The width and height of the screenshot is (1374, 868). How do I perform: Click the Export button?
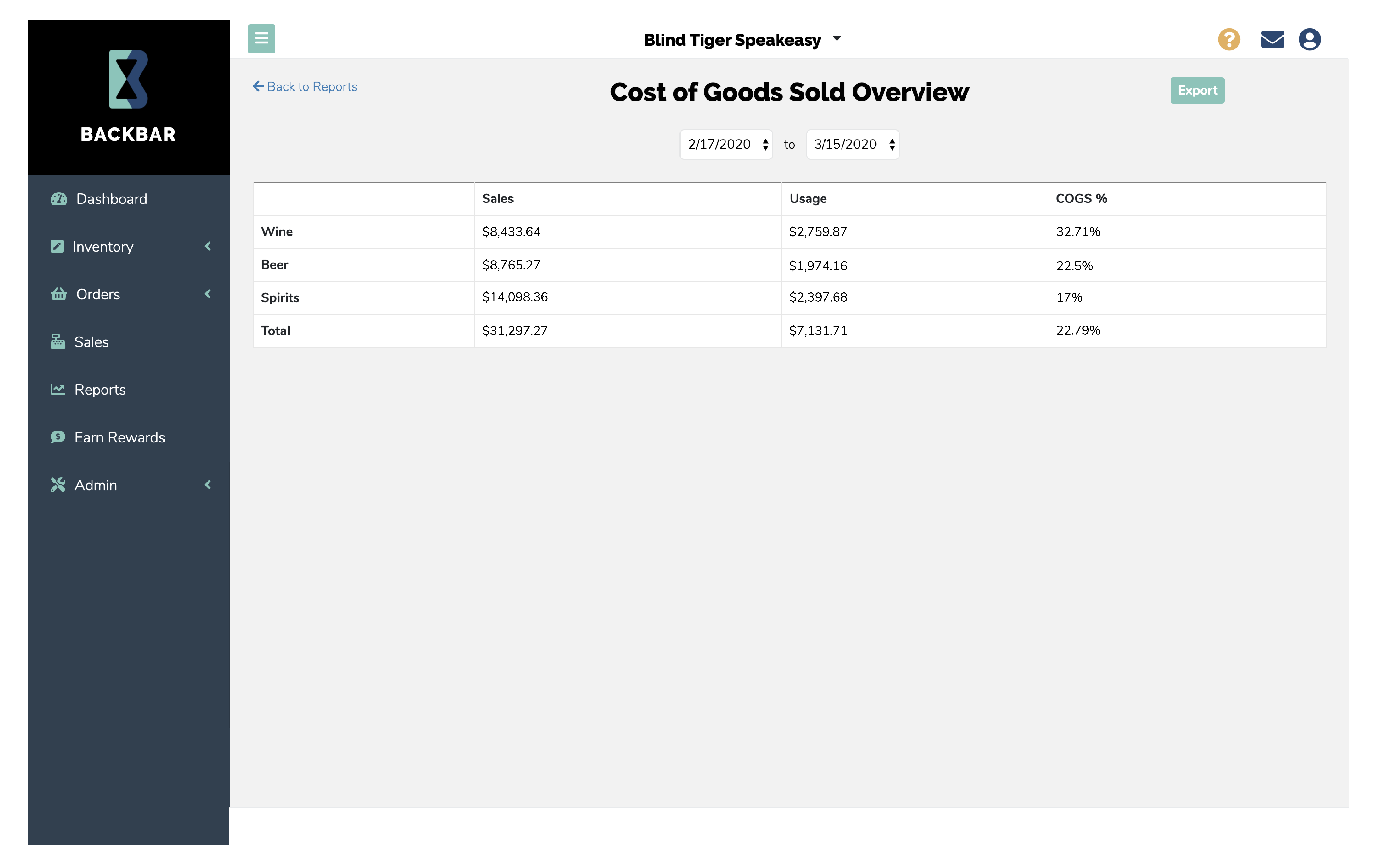click(1197, 90)
